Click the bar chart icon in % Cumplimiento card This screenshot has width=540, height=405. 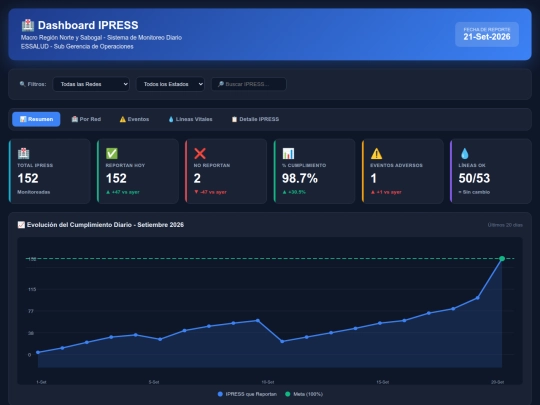point(288,153)
